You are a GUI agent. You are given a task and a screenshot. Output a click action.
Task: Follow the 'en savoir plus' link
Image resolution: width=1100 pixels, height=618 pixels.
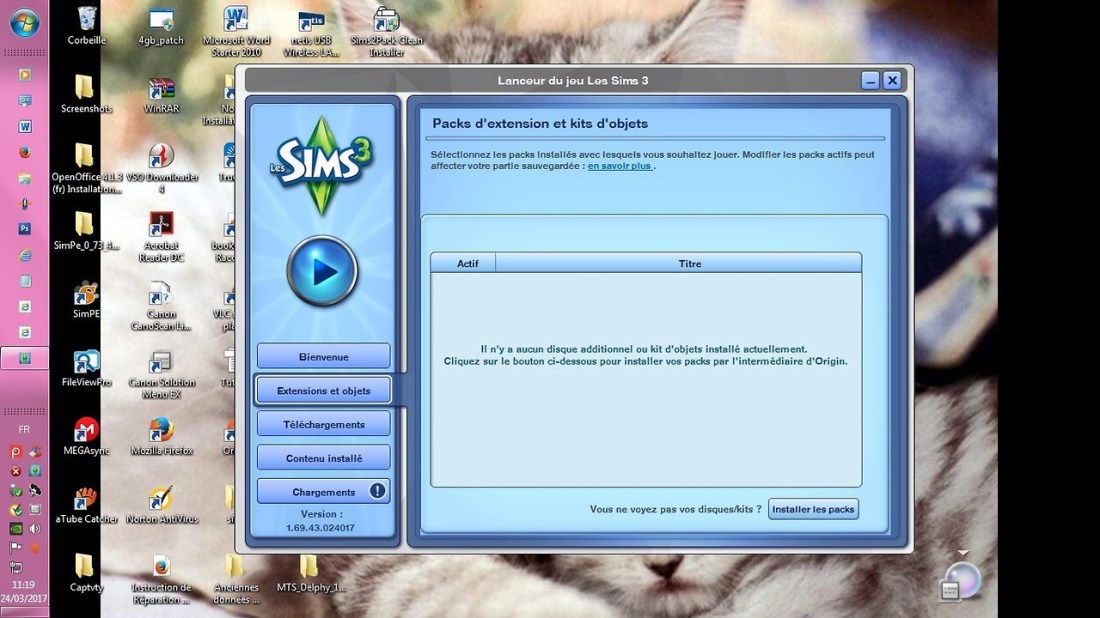[620, 167]
